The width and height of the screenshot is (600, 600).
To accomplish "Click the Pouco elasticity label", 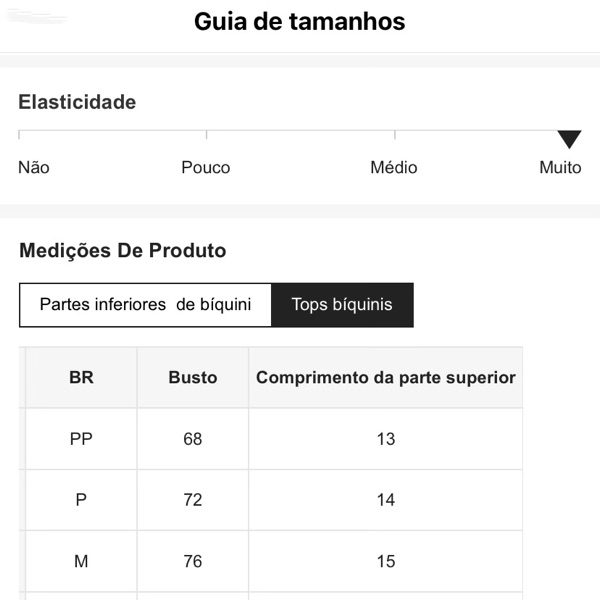I will (206, 167).
